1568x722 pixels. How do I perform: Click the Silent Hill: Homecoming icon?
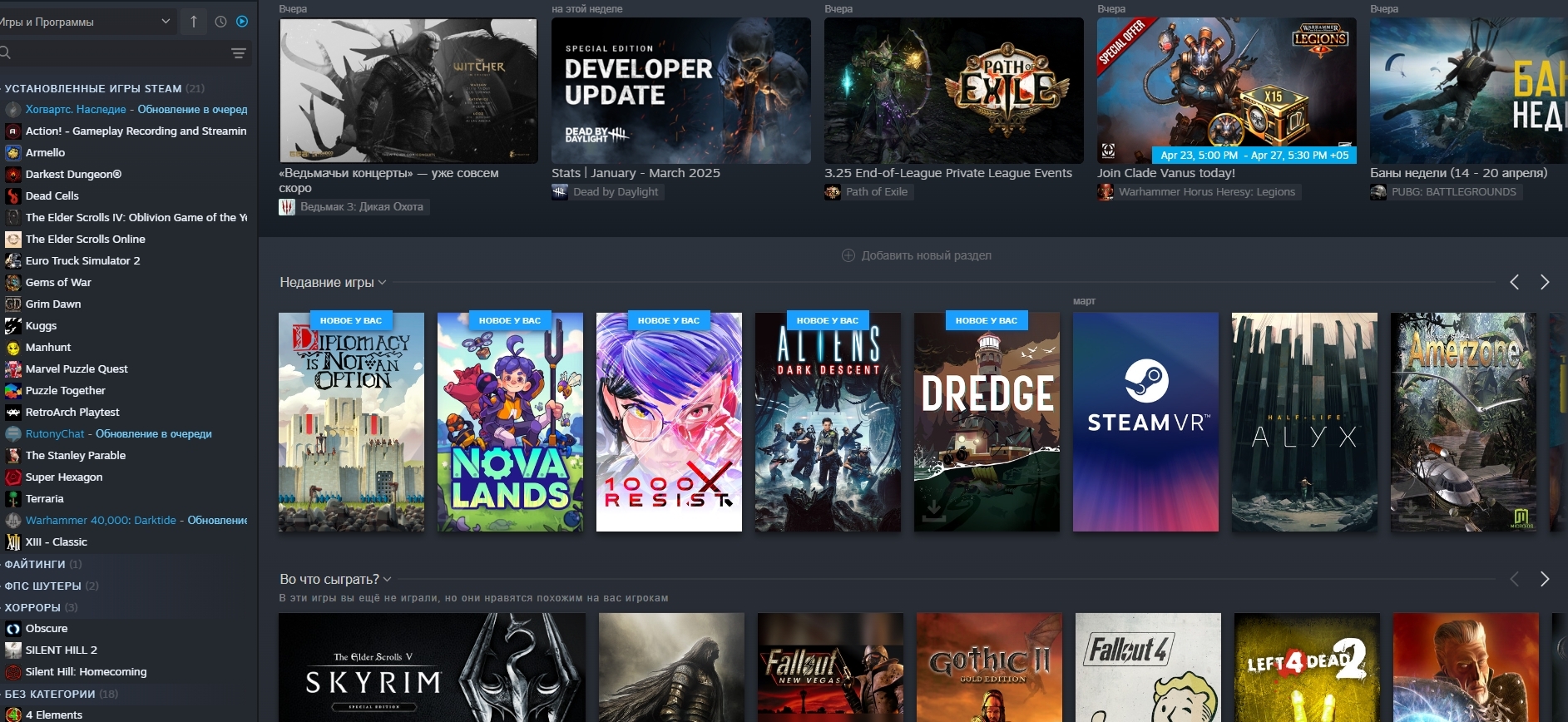12,671
